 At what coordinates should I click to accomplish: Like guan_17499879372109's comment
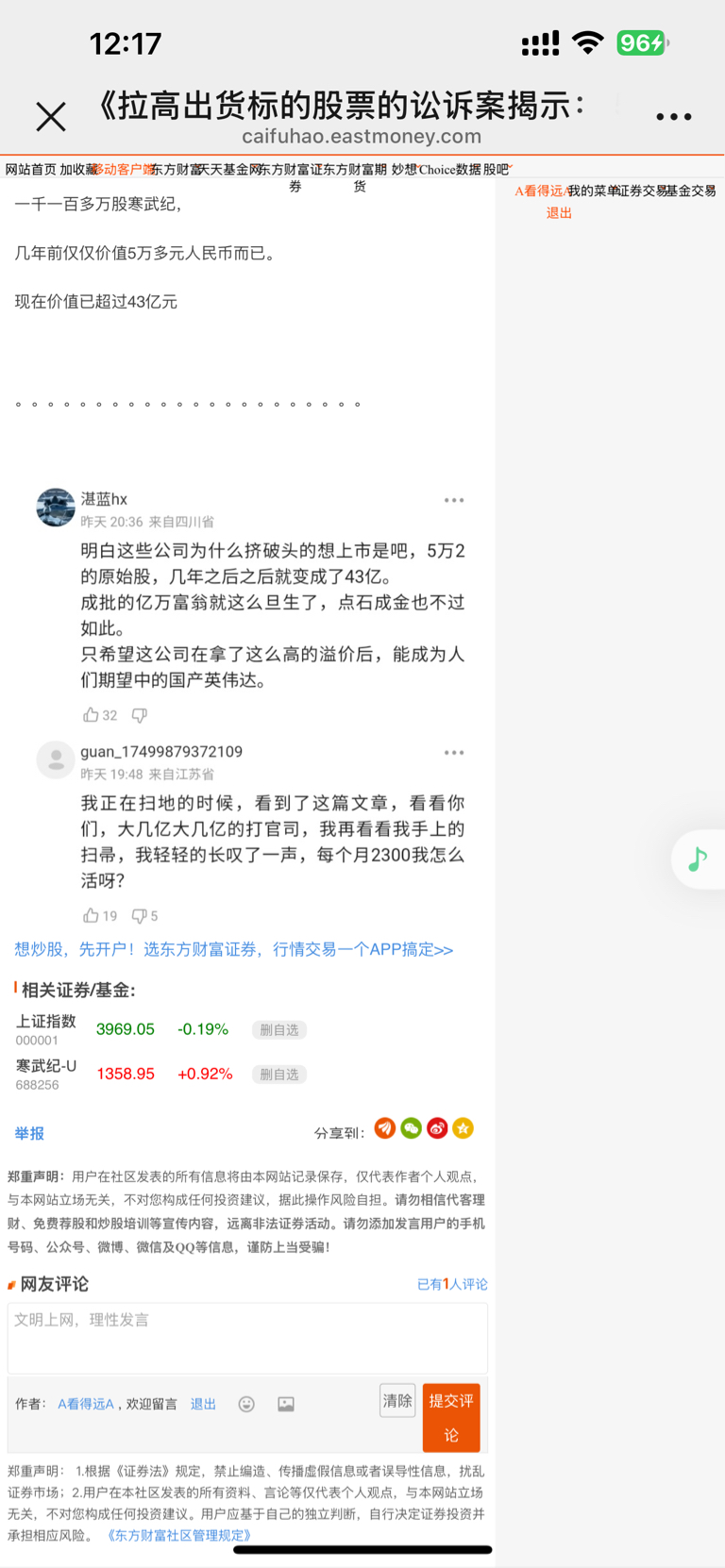[92, 915]
